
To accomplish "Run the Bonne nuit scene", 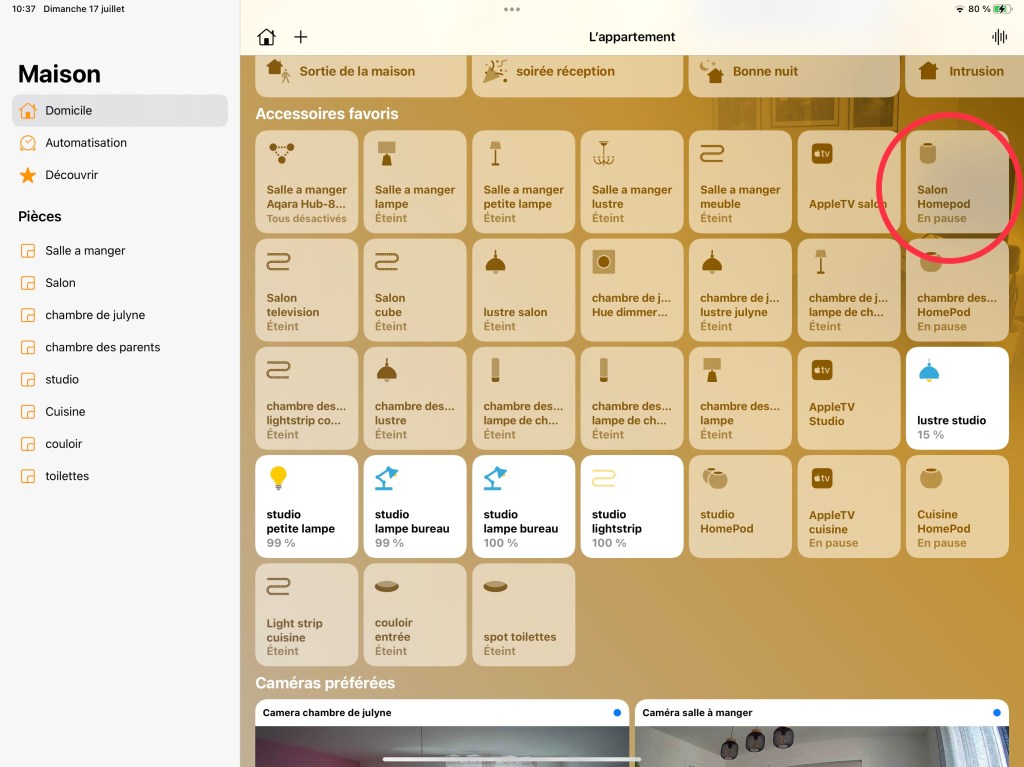I will 765,72.
